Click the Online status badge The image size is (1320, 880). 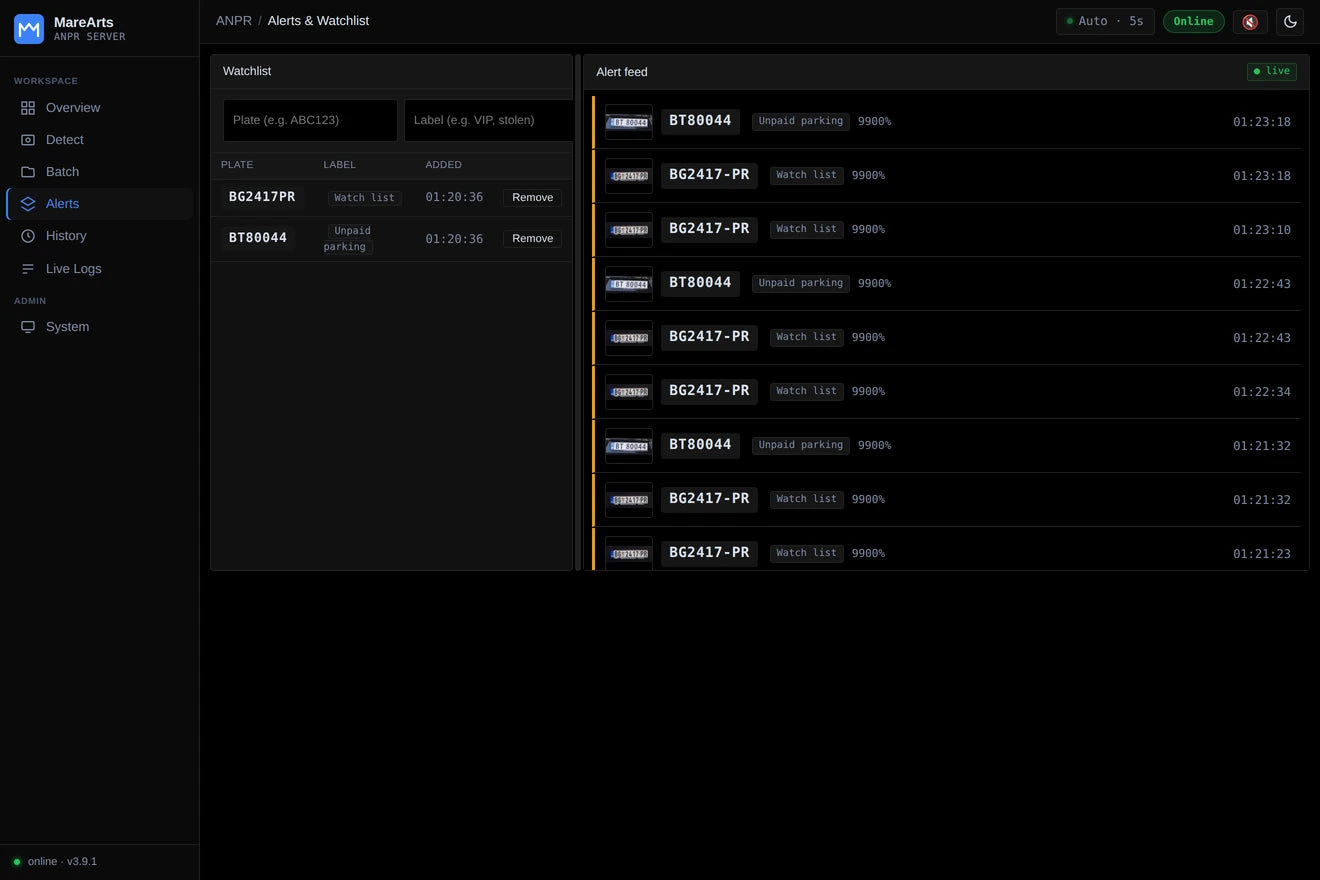(x=1193, y=21)
